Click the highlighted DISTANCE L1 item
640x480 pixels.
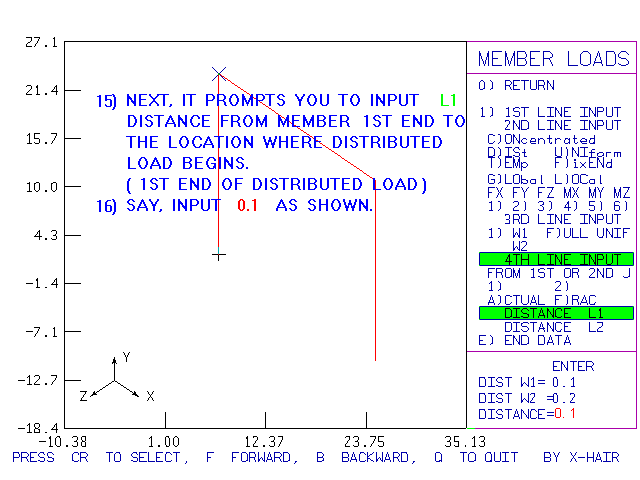click(x=555, y=313)
